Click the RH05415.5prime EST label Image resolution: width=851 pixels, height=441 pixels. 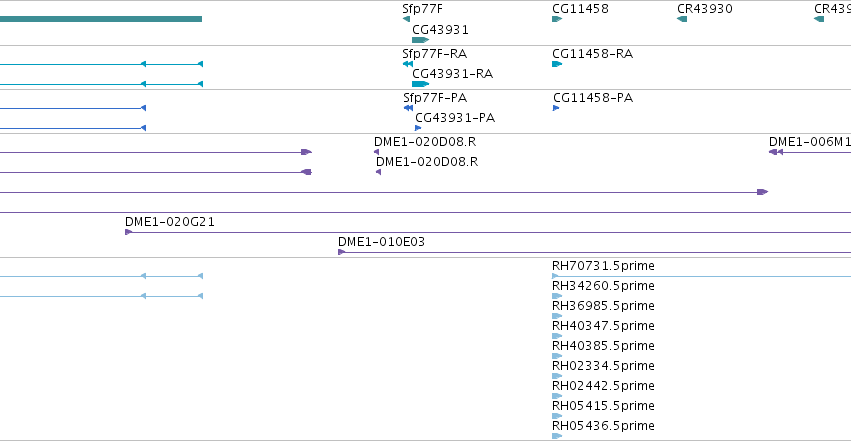[603, 406]
